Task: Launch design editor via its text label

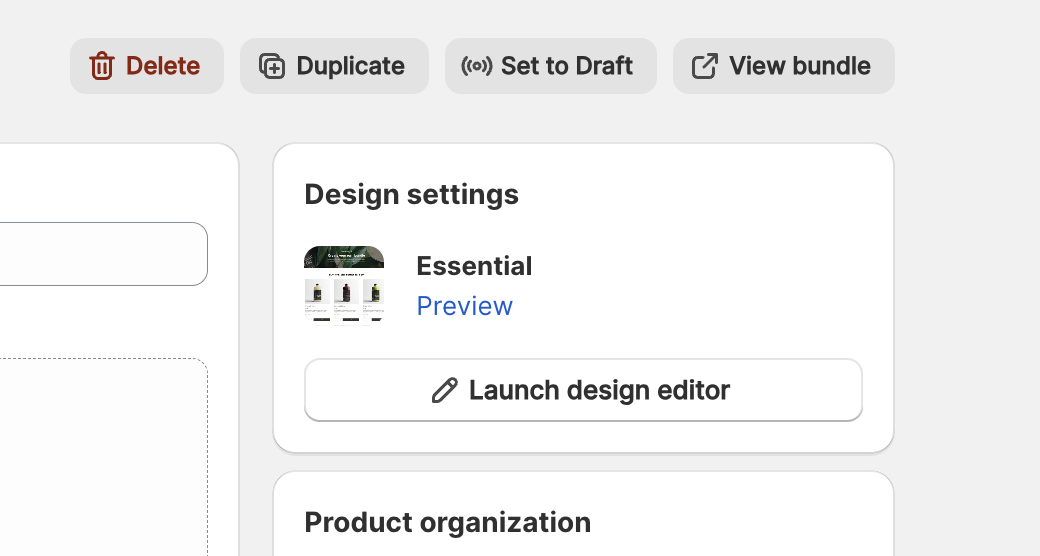Action: tap(599, 390)
